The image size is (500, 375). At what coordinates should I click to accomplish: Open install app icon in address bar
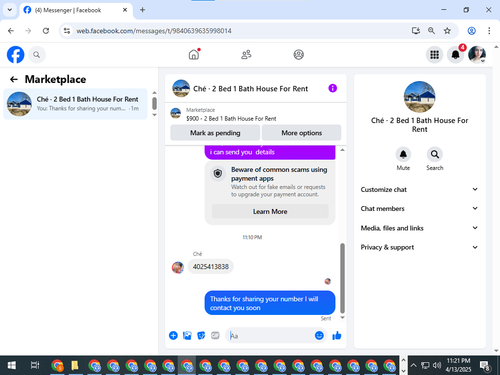tap(415, 31)
